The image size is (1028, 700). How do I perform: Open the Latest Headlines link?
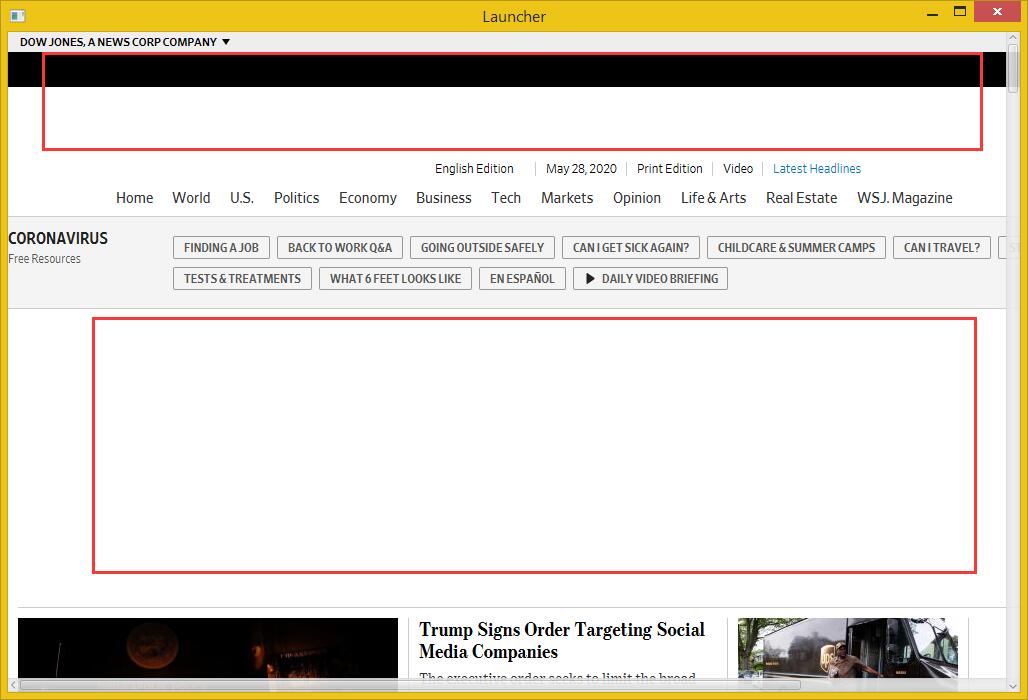tap(816, 169)
